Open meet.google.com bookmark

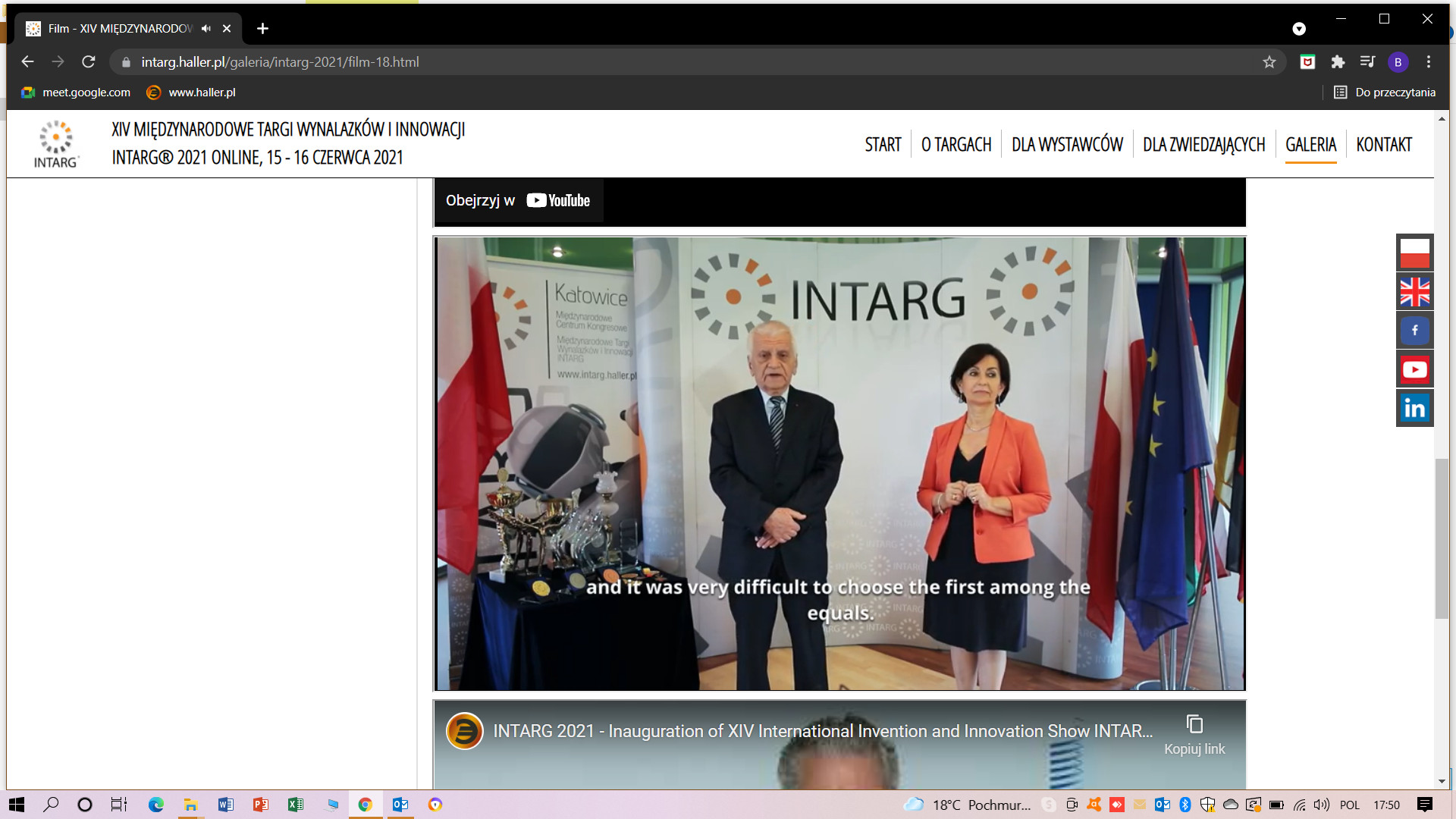tap(76, 93)
